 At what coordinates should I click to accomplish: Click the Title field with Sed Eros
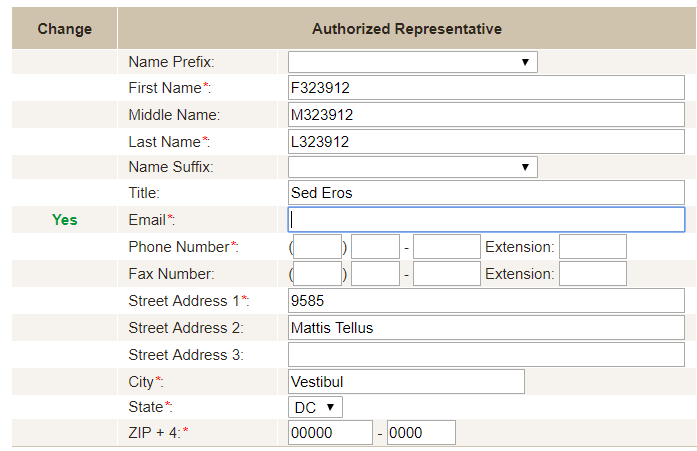click(x=486, y=193)
